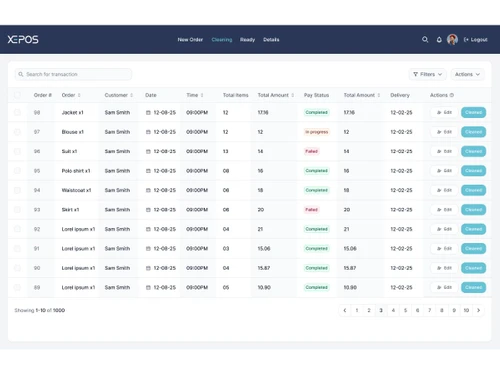500x375 pixels.
Task: Click the Delivery column header
Action: point(400,95)
